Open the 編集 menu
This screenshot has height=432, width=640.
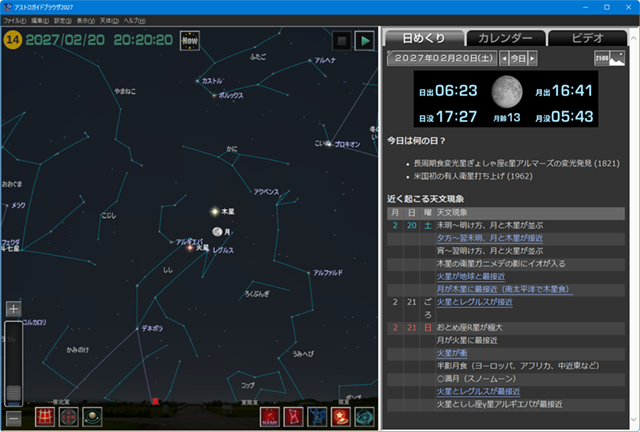coord(40,20)
